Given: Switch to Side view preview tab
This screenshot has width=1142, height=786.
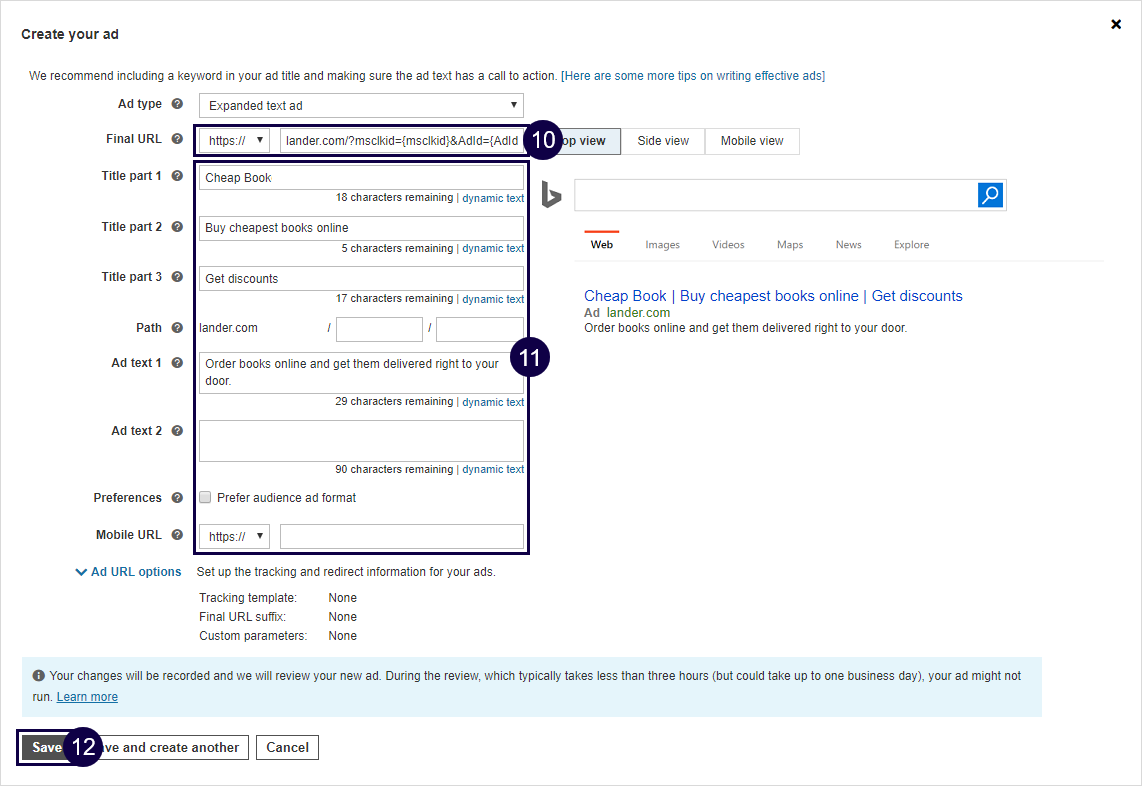Looking at the screenshot, I should (x=663, y=141).
